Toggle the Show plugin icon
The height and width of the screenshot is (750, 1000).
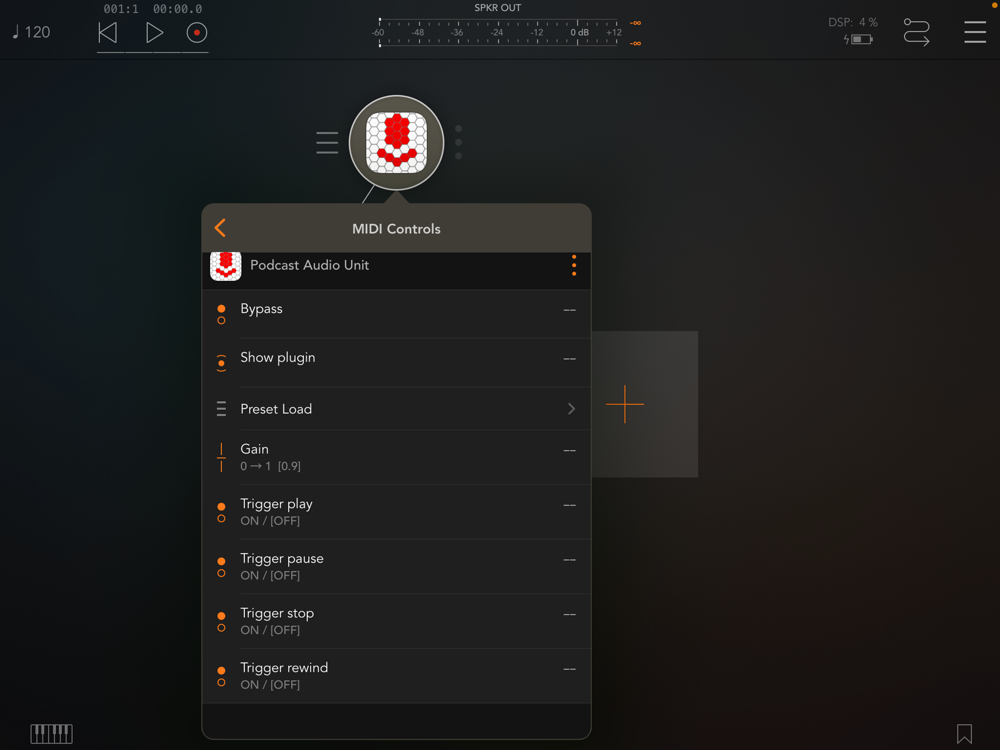(221, 363)
